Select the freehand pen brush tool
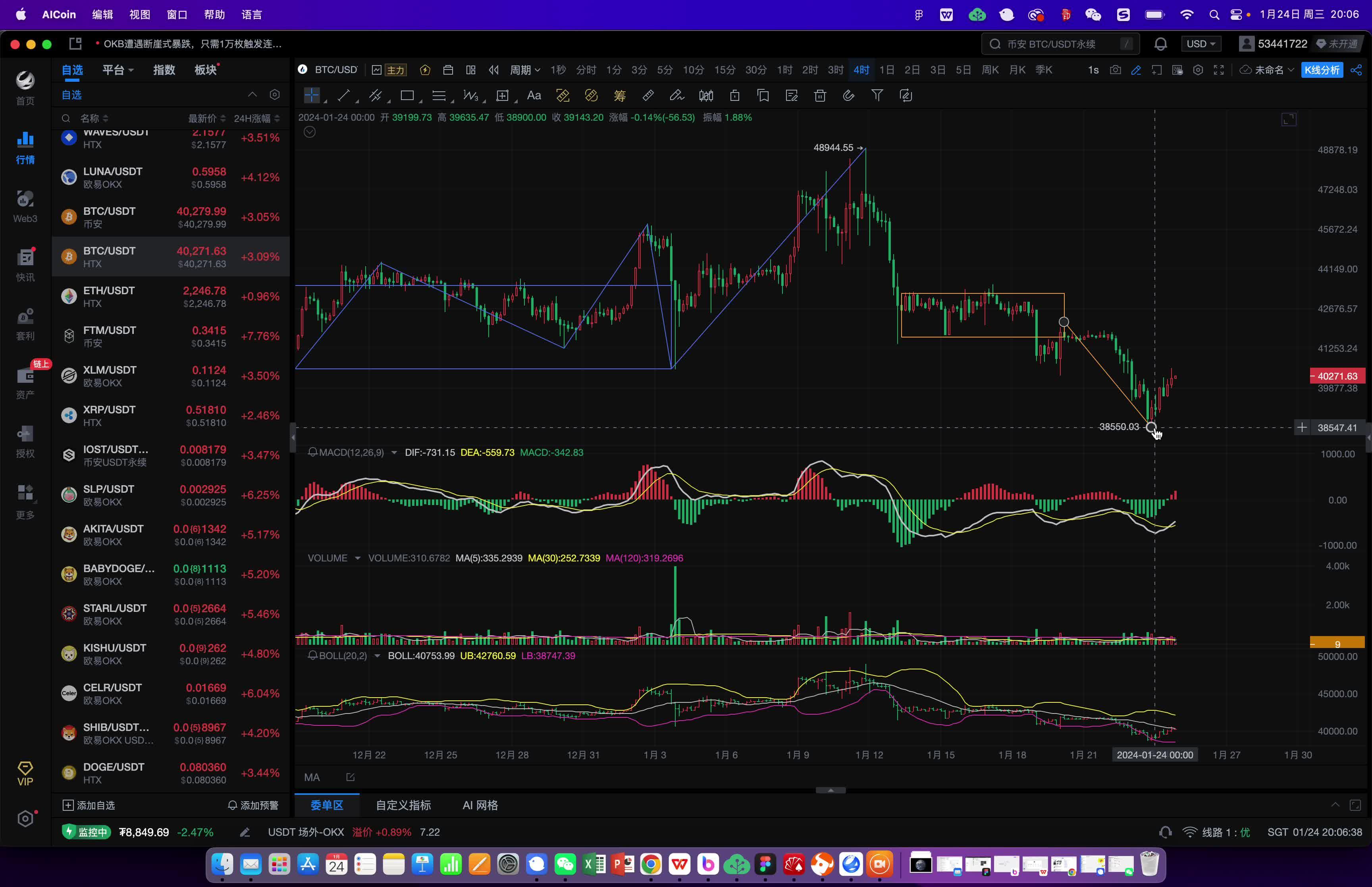 (676, 96)
